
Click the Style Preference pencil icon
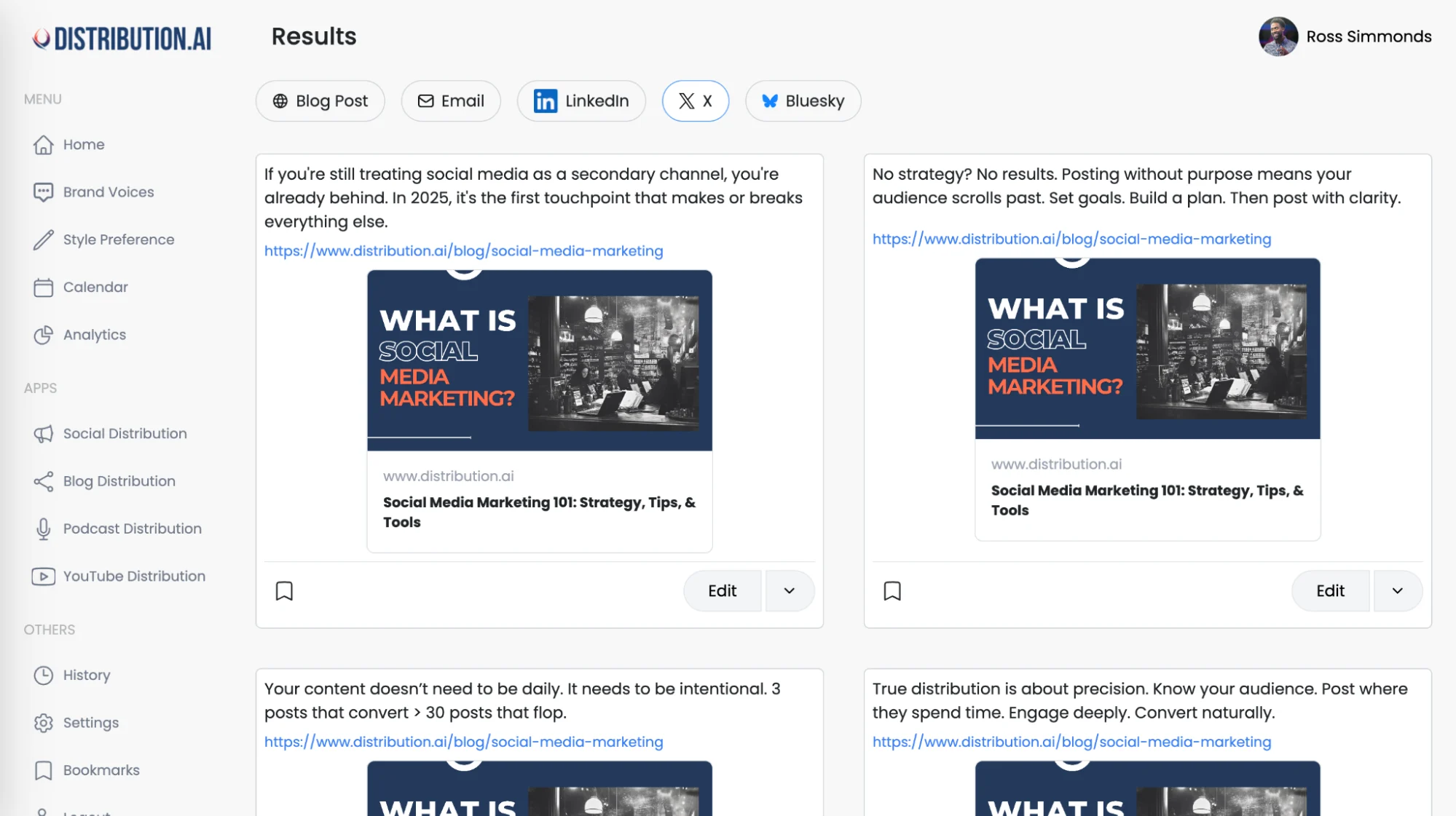click(44, 239)
